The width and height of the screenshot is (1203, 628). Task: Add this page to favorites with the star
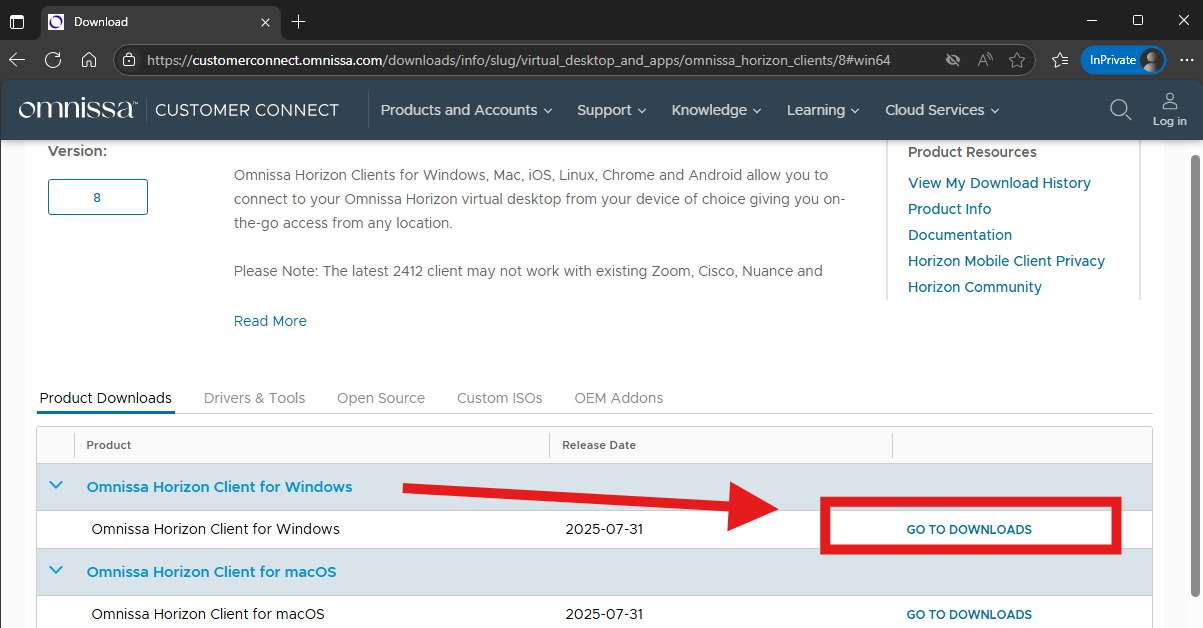tap(1017, 60)
